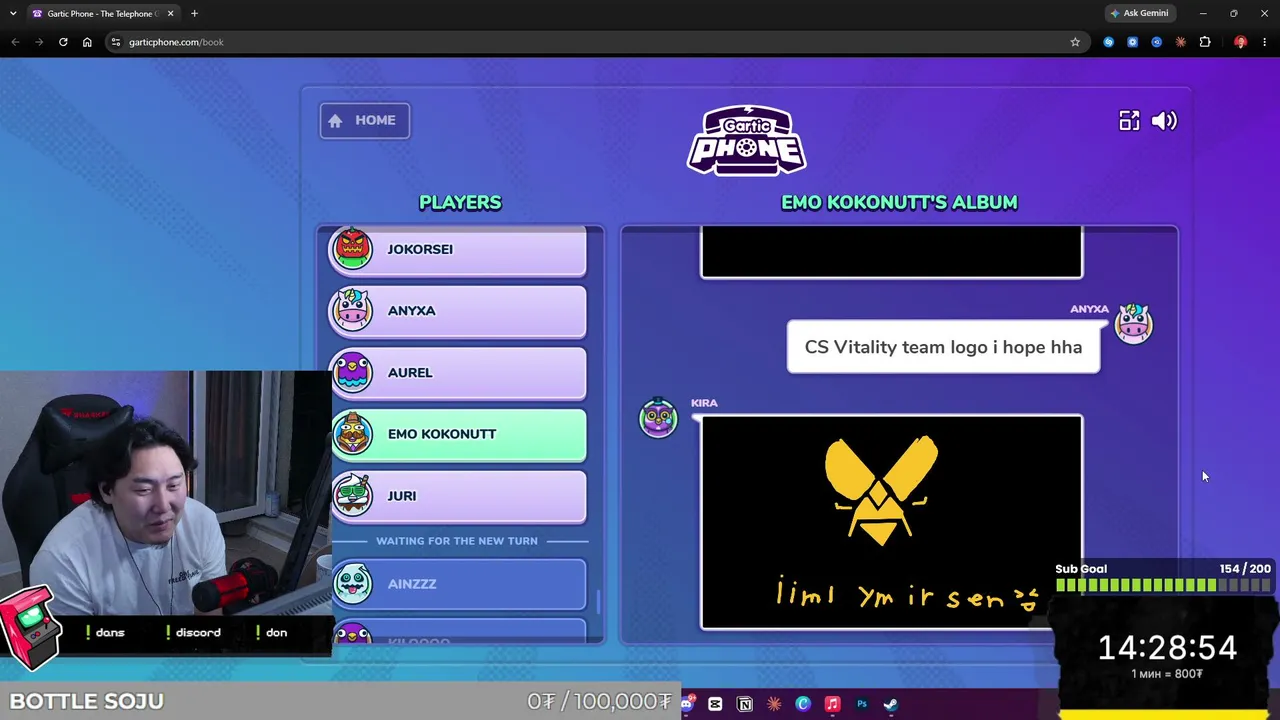Open Canva from the taskbar
The image size is (1280, 720).
803,705
